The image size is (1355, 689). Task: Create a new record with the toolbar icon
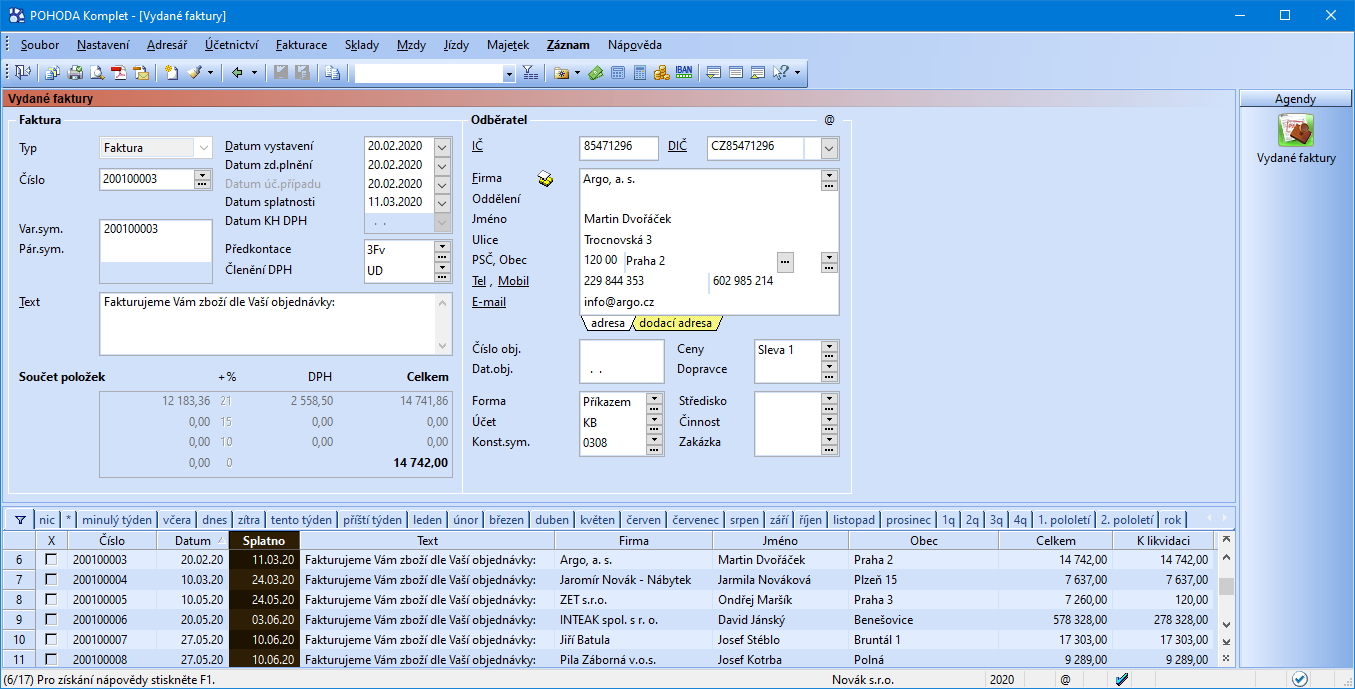(x=172, y=73)
